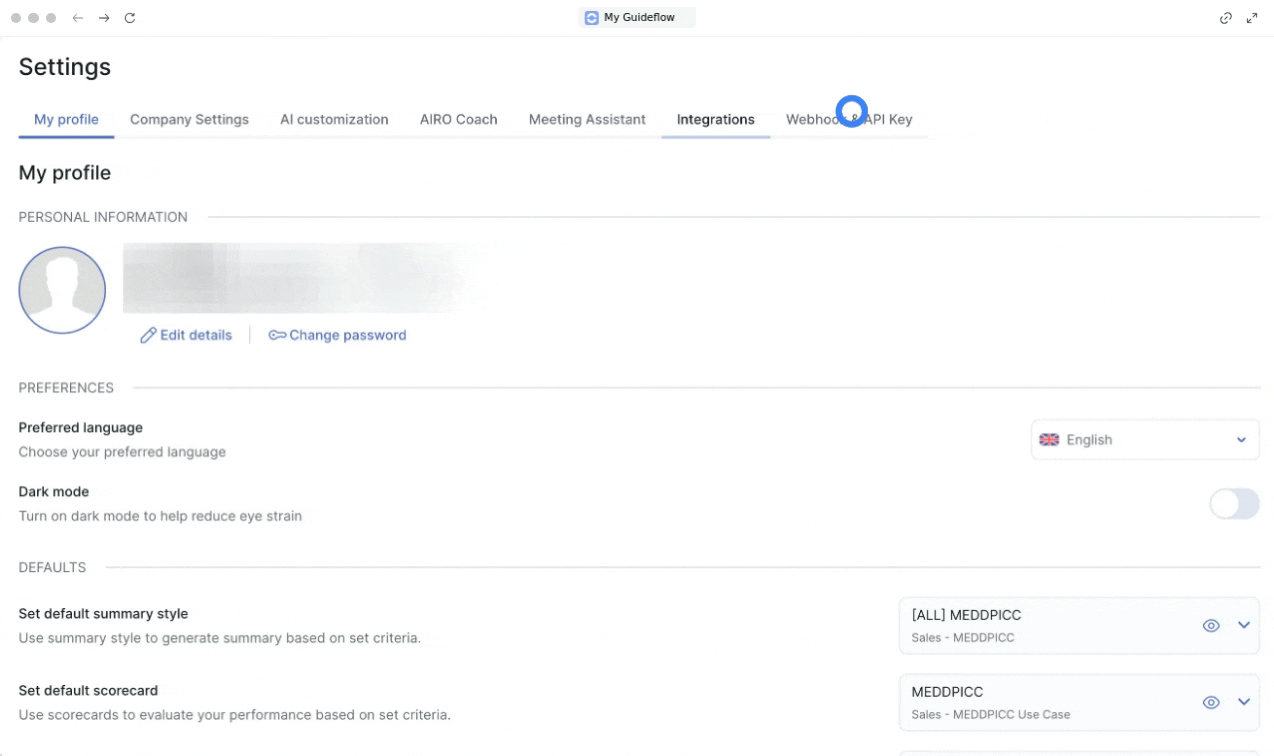Switch to the Company Settings tab
The width and height of the screenshot is (1274, 756).
189,119
